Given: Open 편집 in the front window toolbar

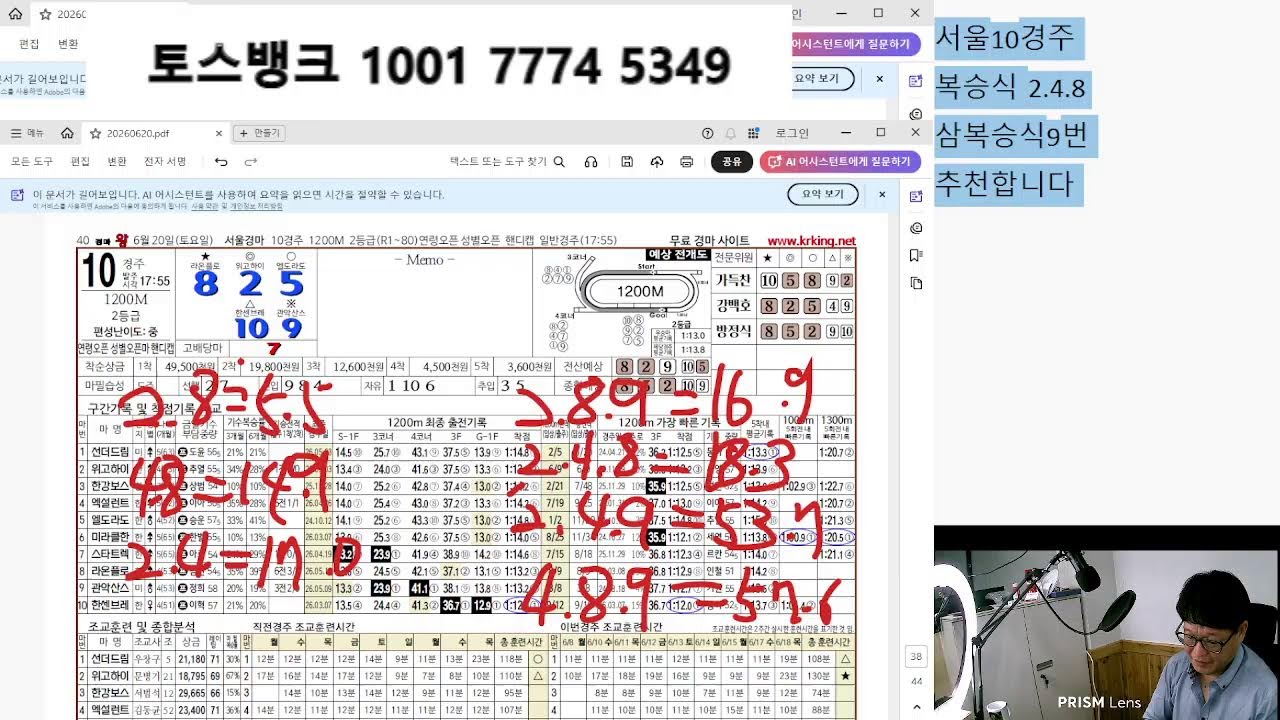Looking at the screenshot, I should 80,161.
